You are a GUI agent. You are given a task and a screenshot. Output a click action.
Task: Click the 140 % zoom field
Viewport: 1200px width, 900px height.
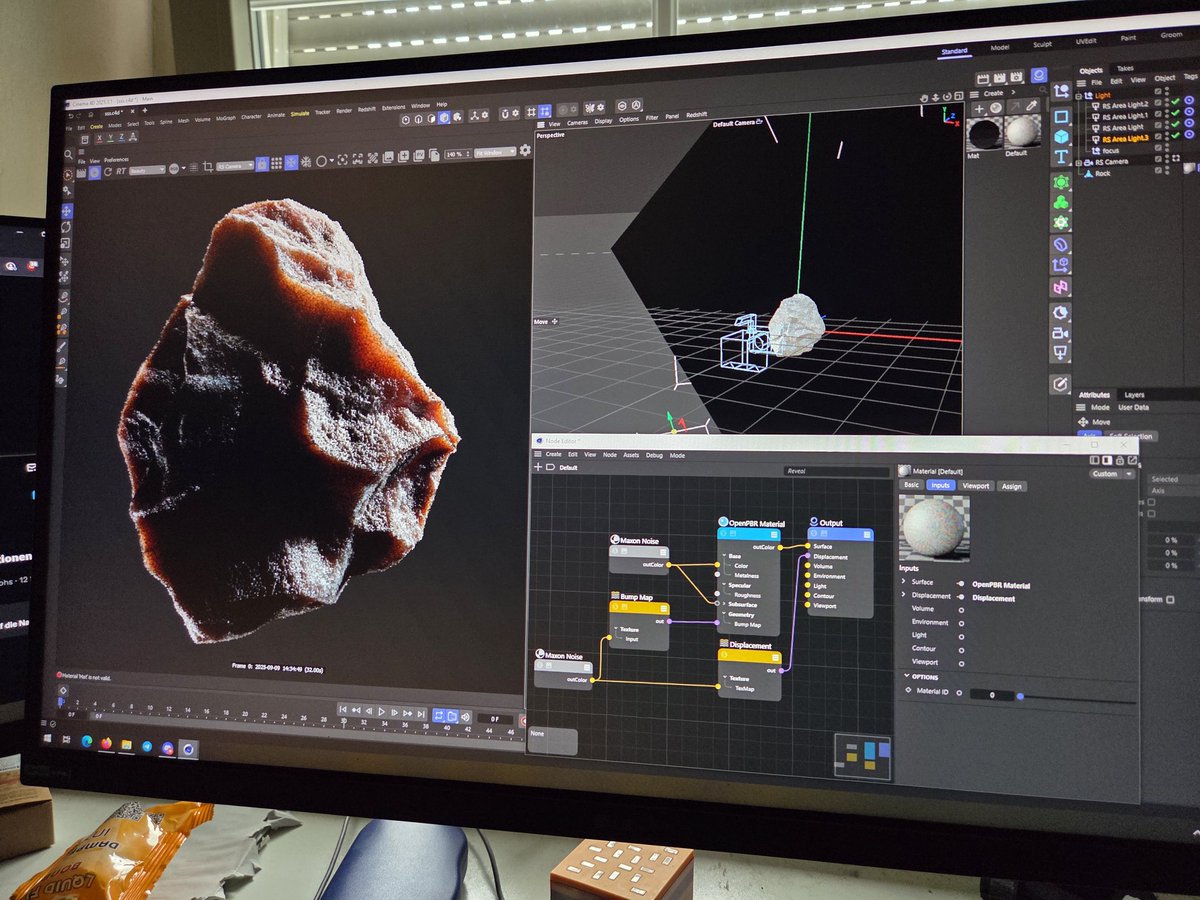tap(456, 153)
